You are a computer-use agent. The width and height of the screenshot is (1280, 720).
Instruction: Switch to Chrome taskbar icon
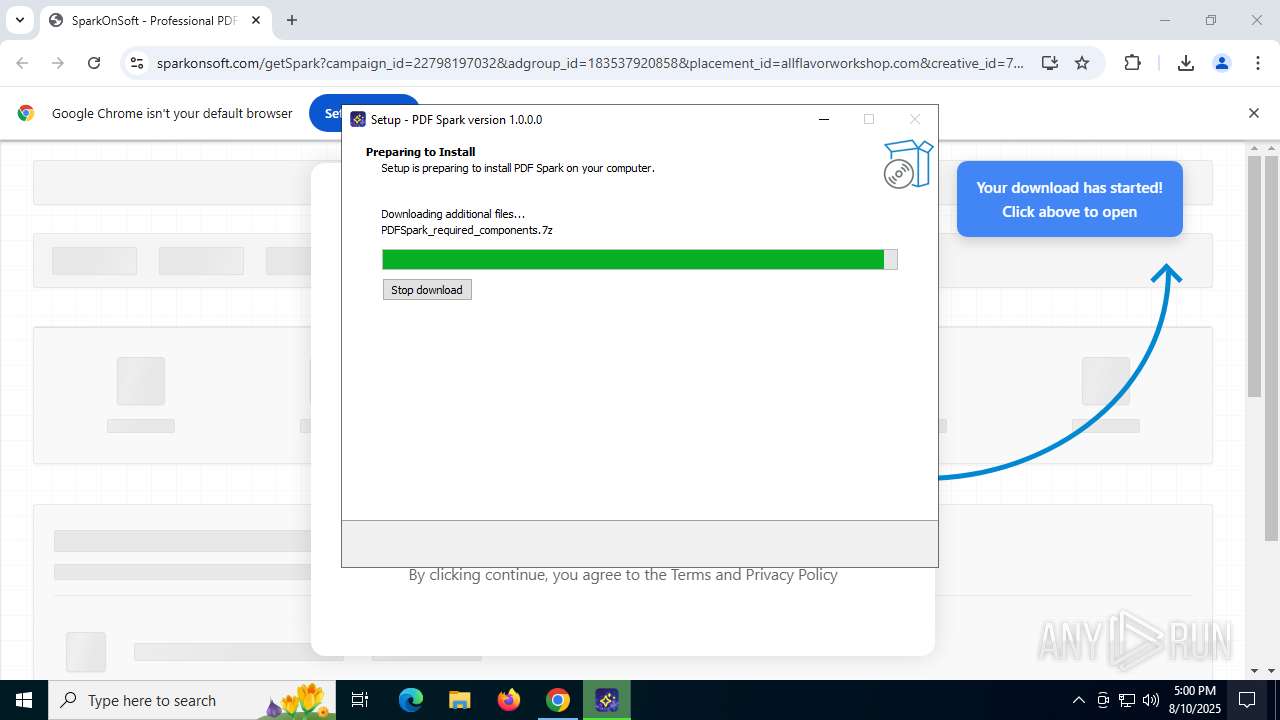(558, 700)
